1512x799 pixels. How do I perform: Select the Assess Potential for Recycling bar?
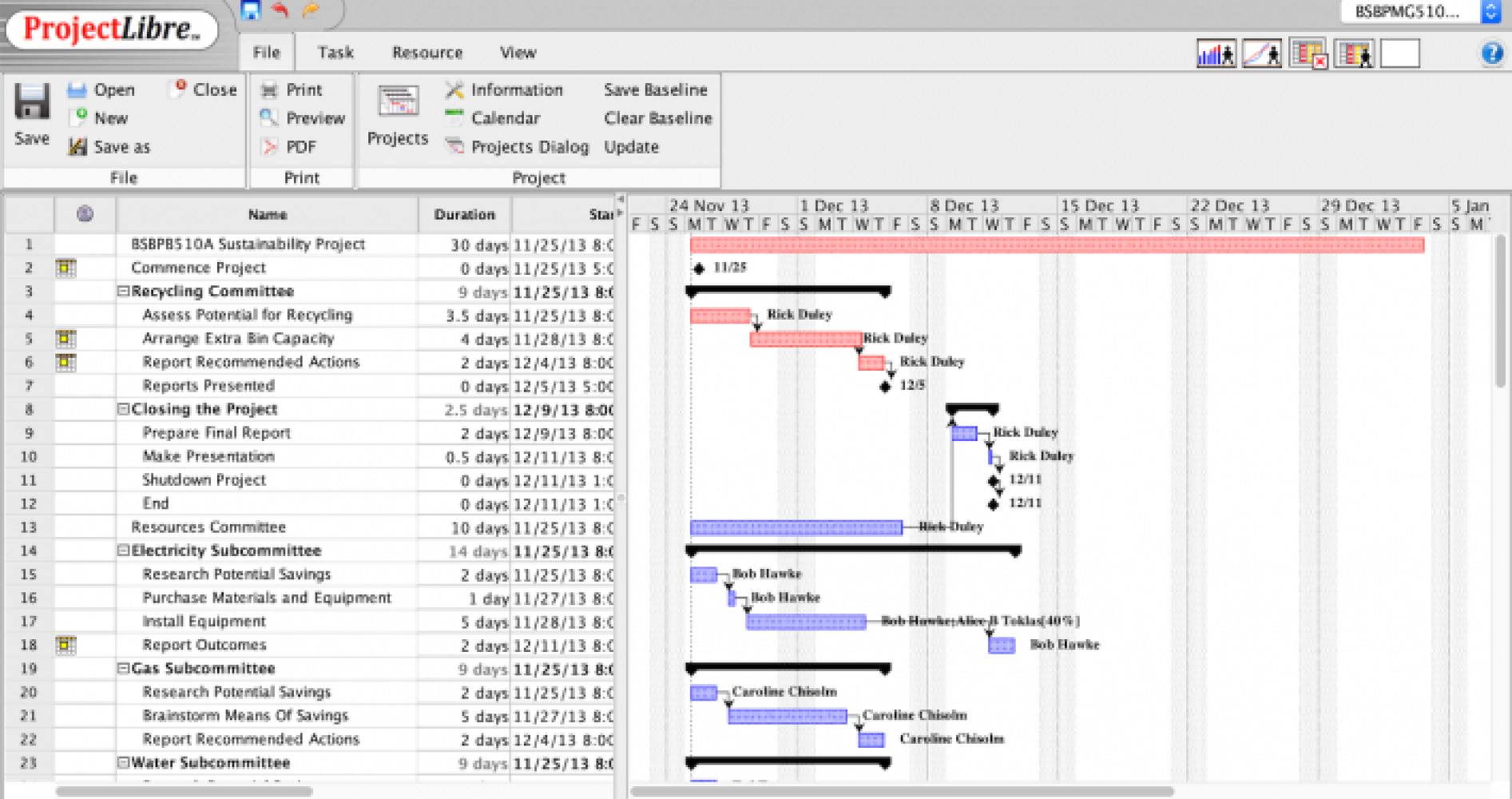720,316
